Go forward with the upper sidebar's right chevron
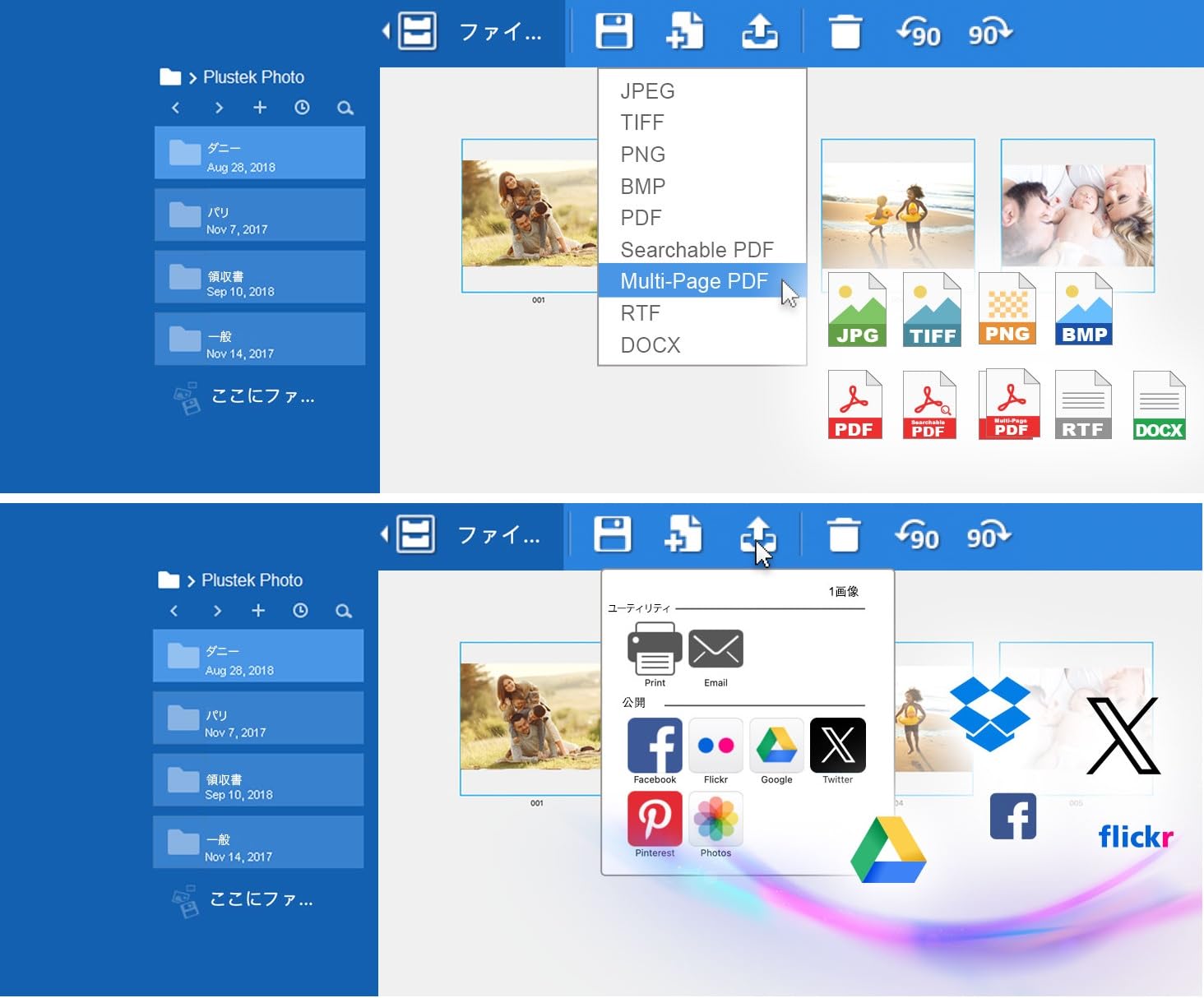The image size is (1204, 998). coord(219,108)
